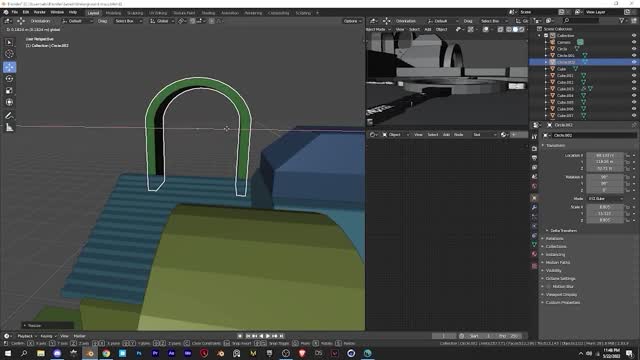Open the File menu

tap(15, 12)
